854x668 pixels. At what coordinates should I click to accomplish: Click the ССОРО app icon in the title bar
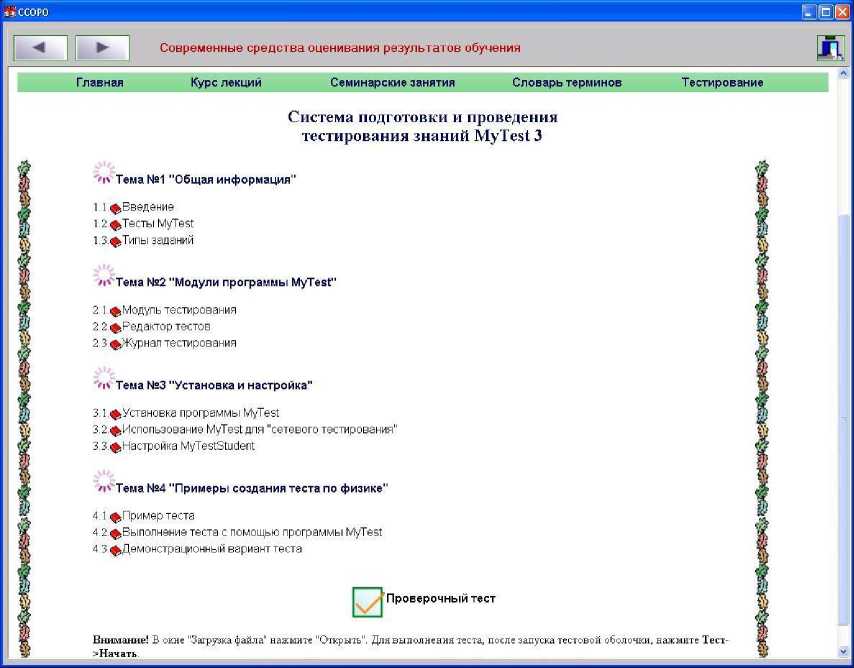[x=9, y=11]
